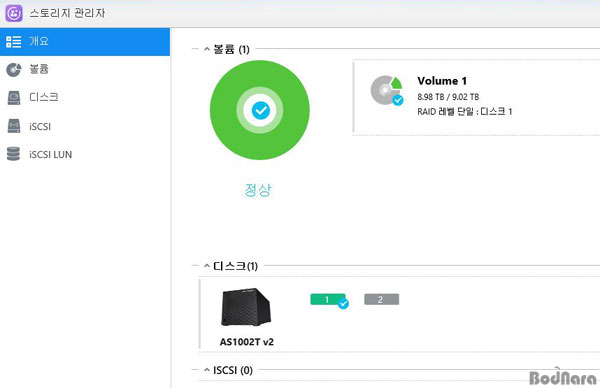The height and width of the screenshot is (388, 600).
Task: Collapse the 볼륨 (1) section
Action: (x=207, y=49)
